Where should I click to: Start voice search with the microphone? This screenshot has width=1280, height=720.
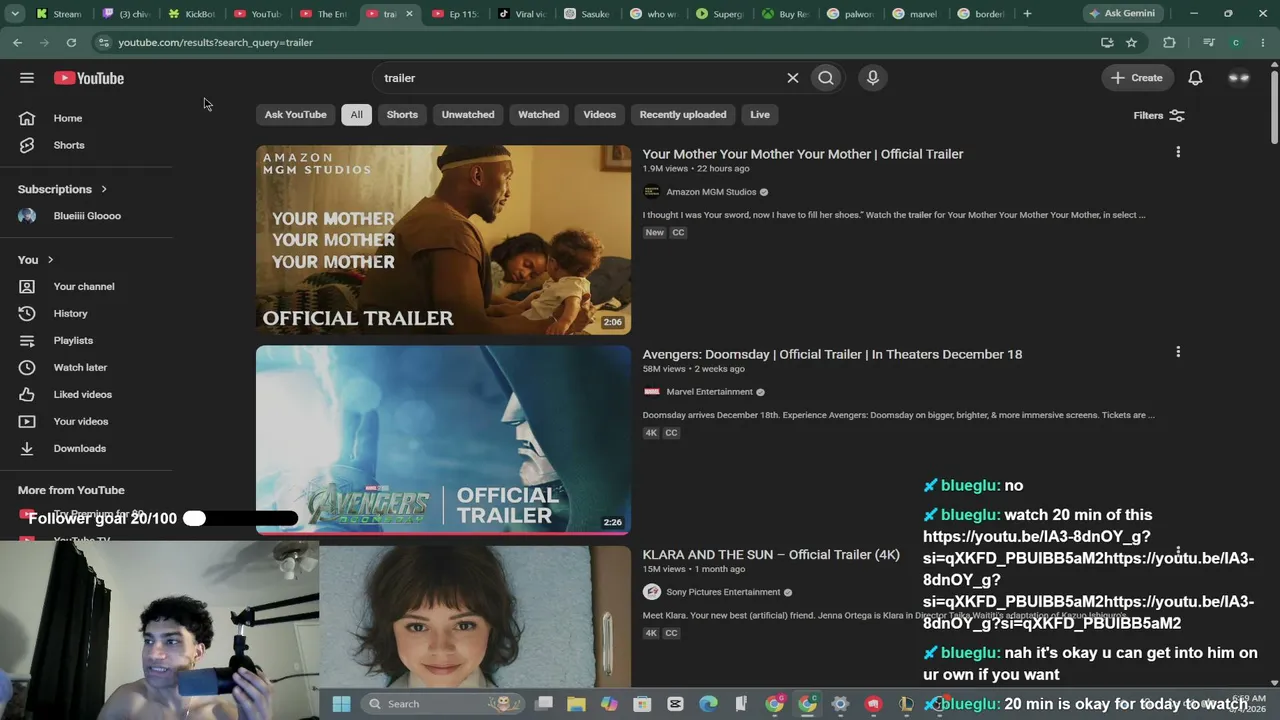pos(873,78)
